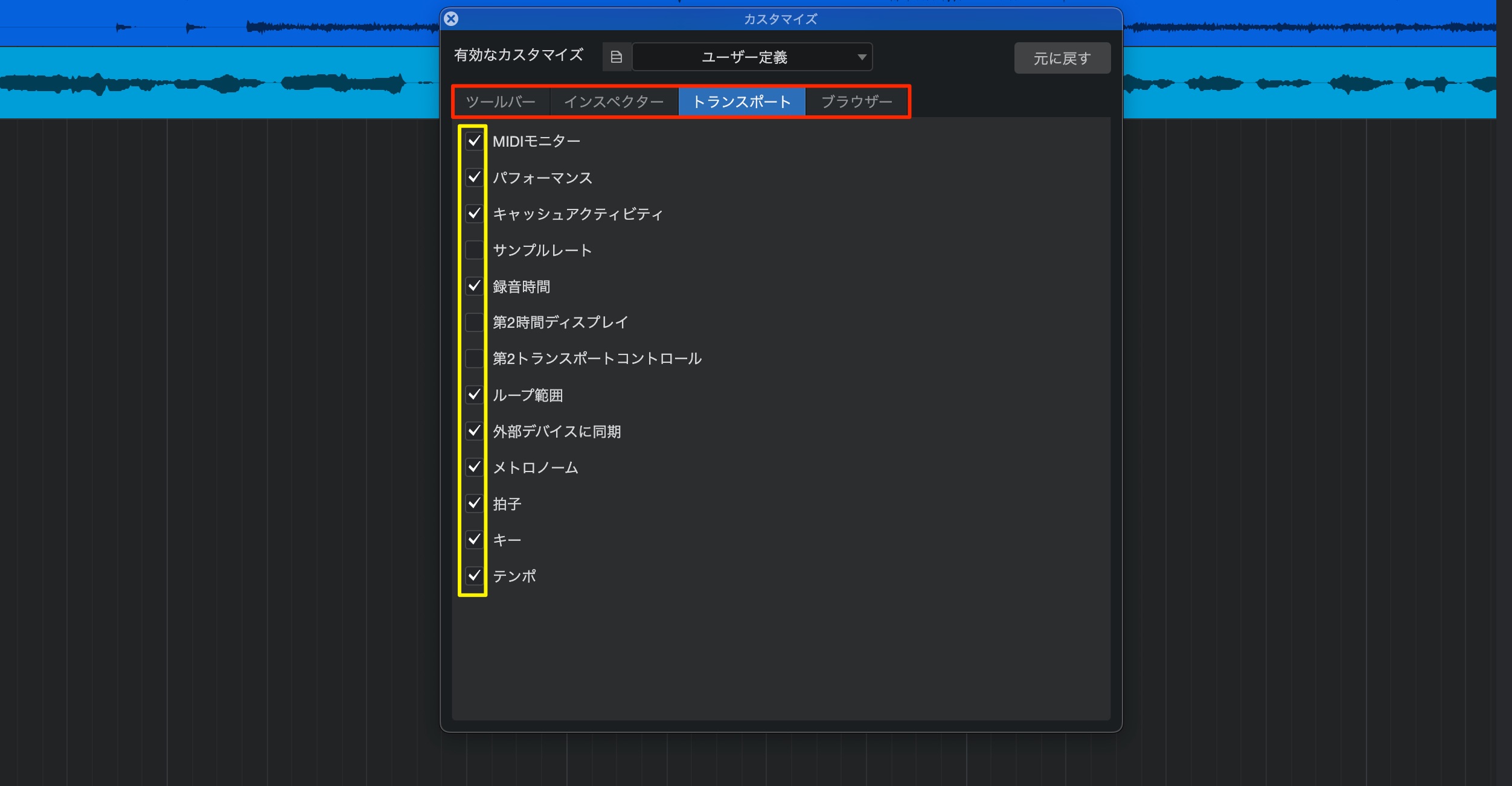Close the カスタマイズ dialog

click(x=451, y=19)
